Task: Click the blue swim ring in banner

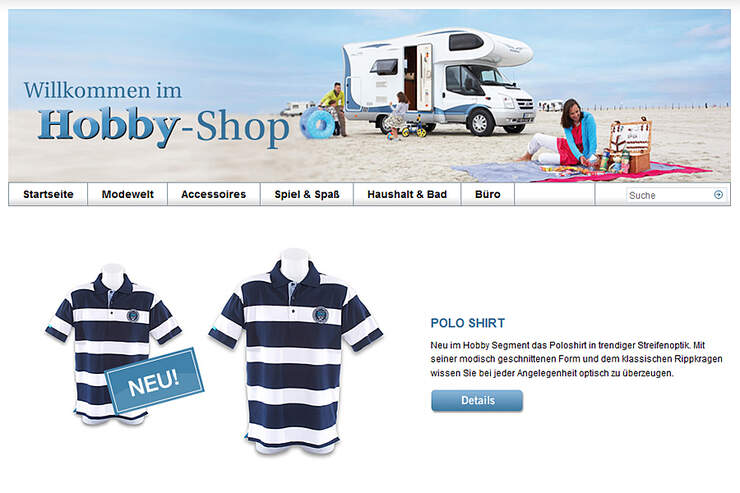Action: click(318, 123)
